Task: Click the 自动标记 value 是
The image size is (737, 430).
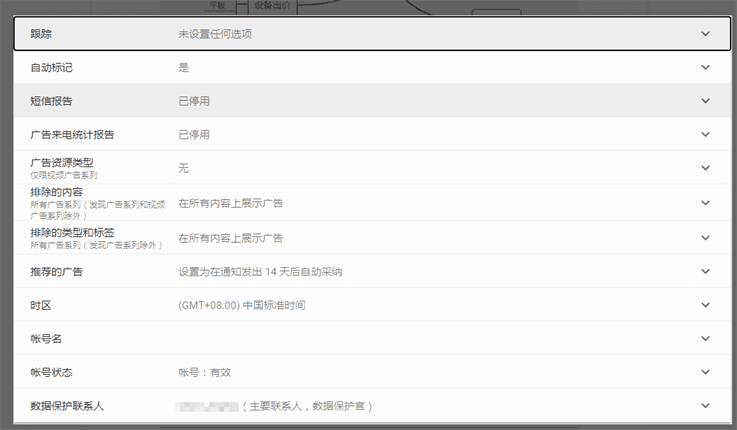Action: 183,68
